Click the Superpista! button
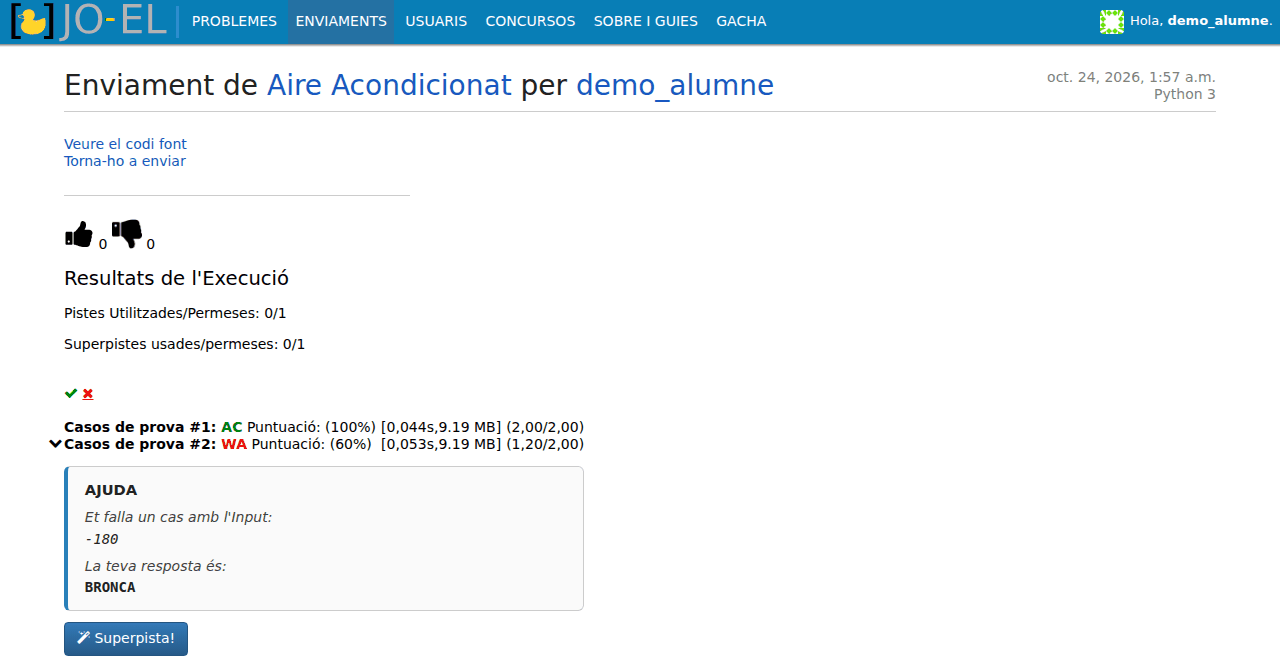 pos(126,639)
